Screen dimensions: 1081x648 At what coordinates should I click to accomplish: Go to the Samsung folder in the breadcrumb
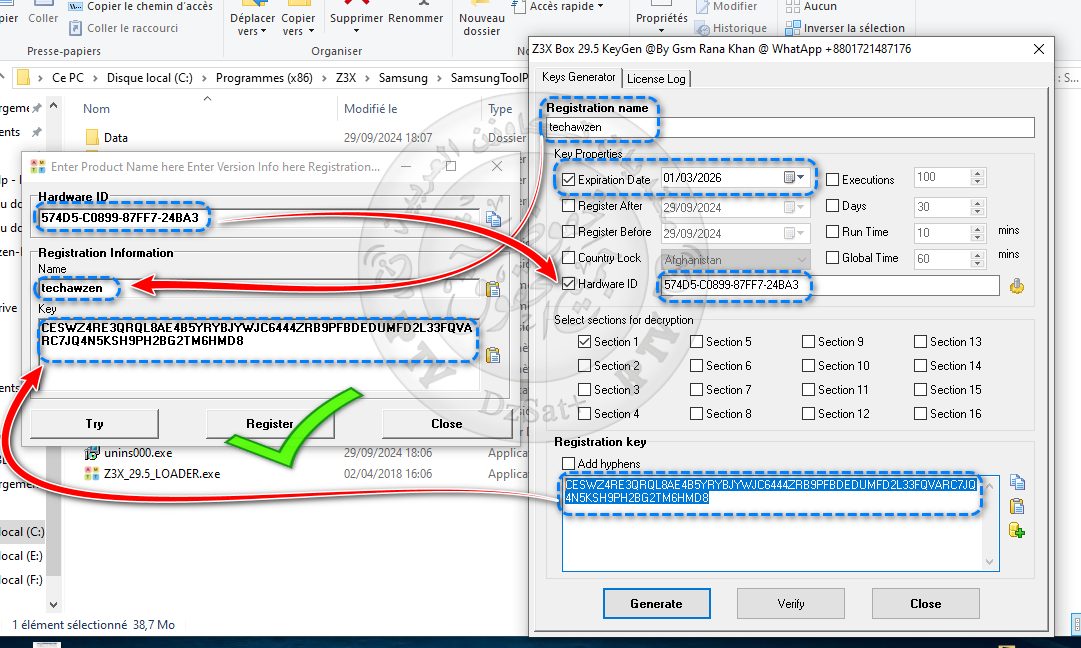tap(403, 78)
